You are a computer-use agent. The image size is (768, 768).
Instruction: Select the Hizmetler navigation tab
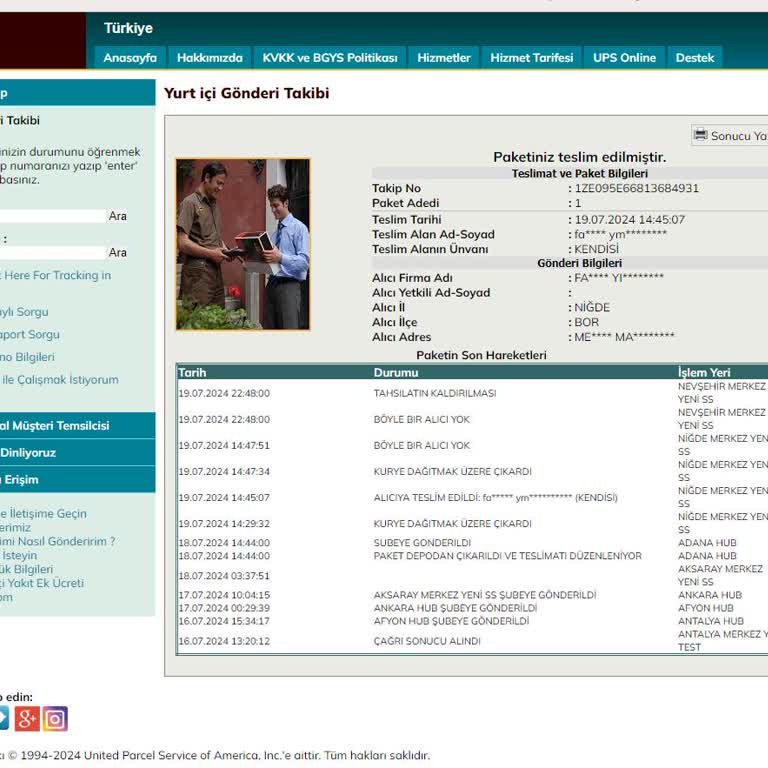click(443, 58)
